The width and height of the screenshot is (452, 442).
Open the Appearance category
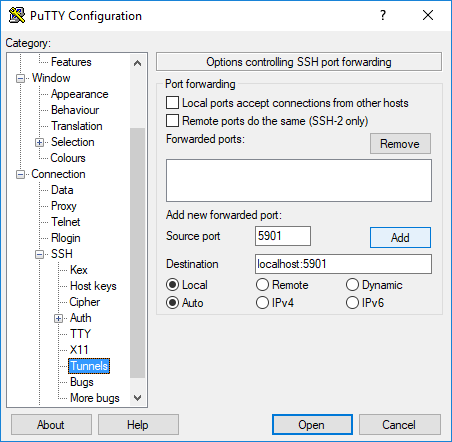[x=80, y=94]
